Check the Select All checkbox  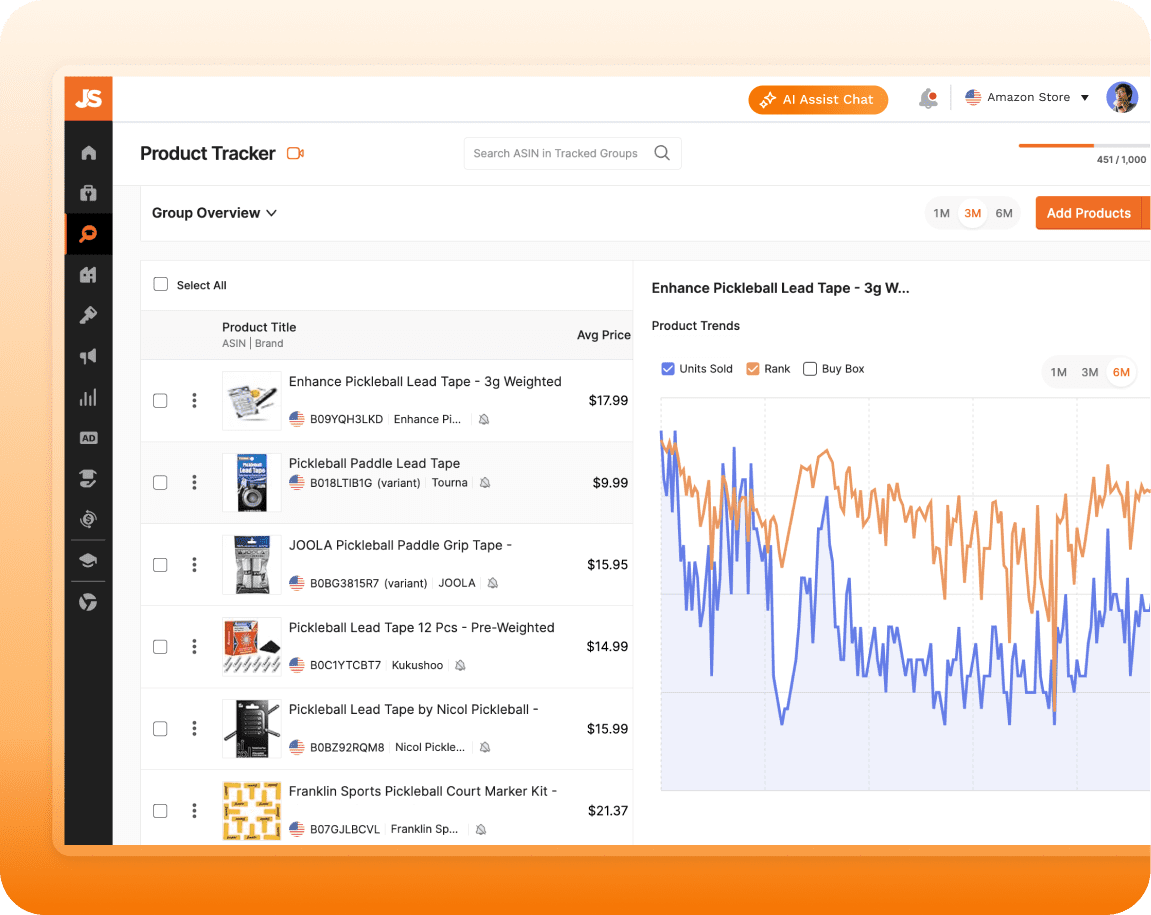161,284
